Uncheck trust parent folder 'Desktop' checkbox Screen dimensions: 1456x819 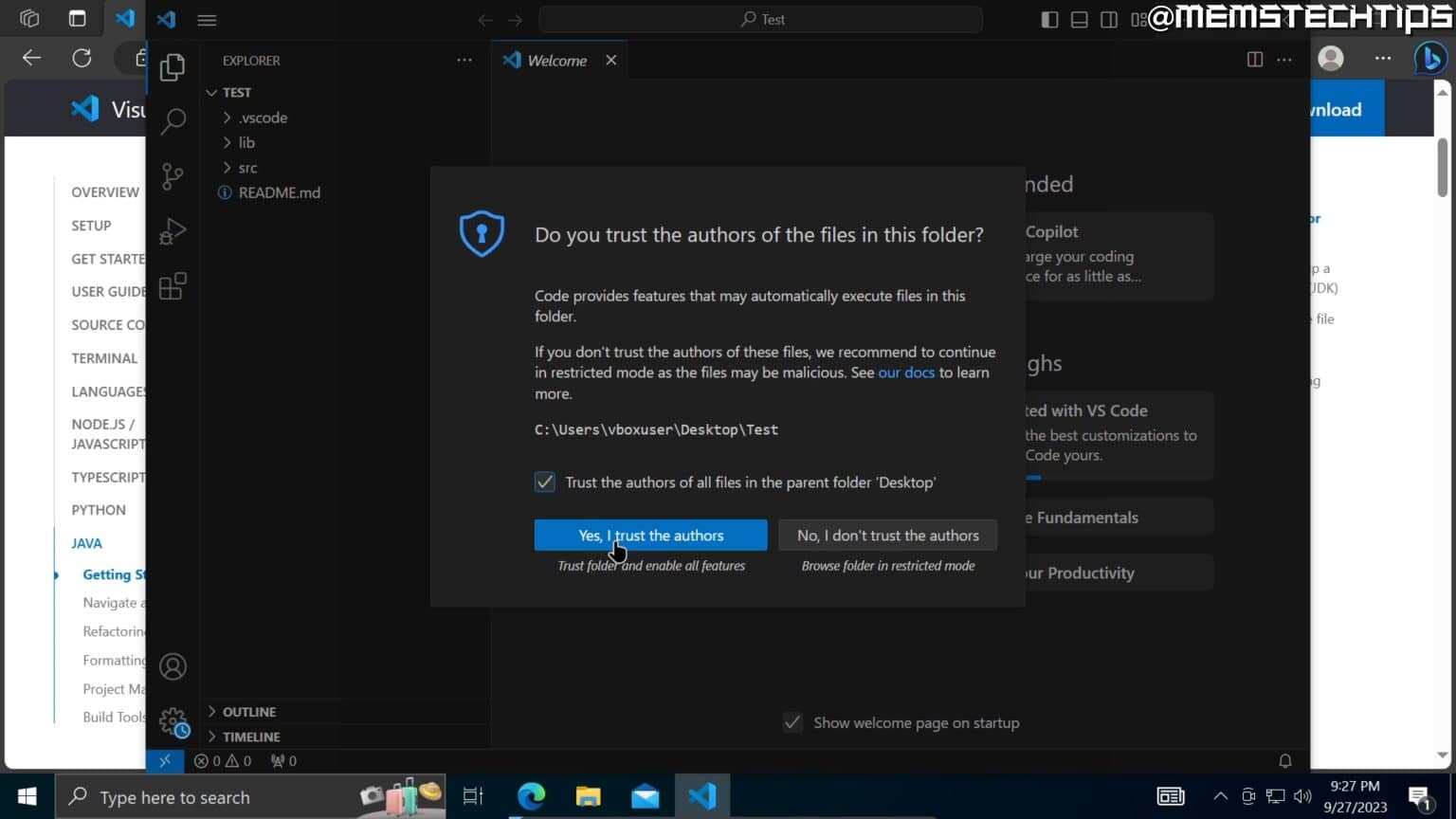click(545, 482)
